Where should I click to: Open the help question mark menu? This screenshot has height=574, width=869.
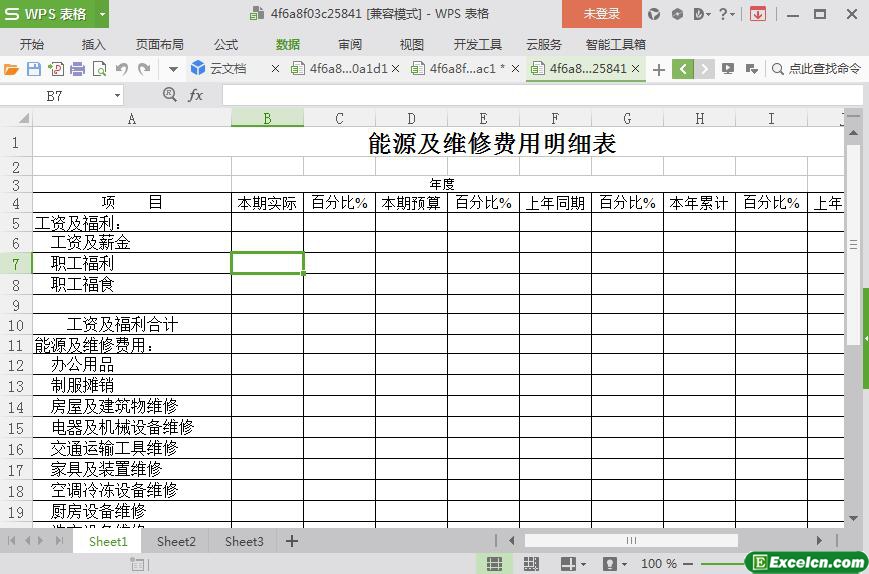[x=726, y=14]
